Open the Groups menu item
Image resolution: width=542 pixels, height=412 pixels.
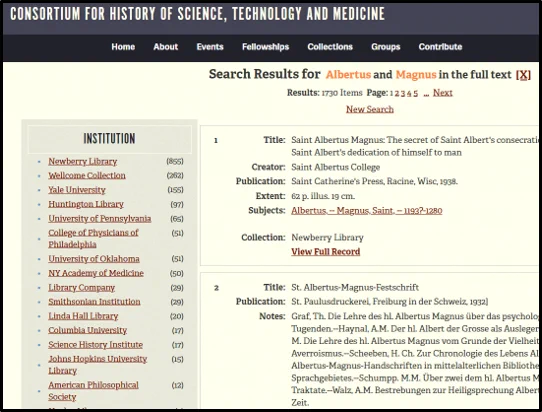386,47
